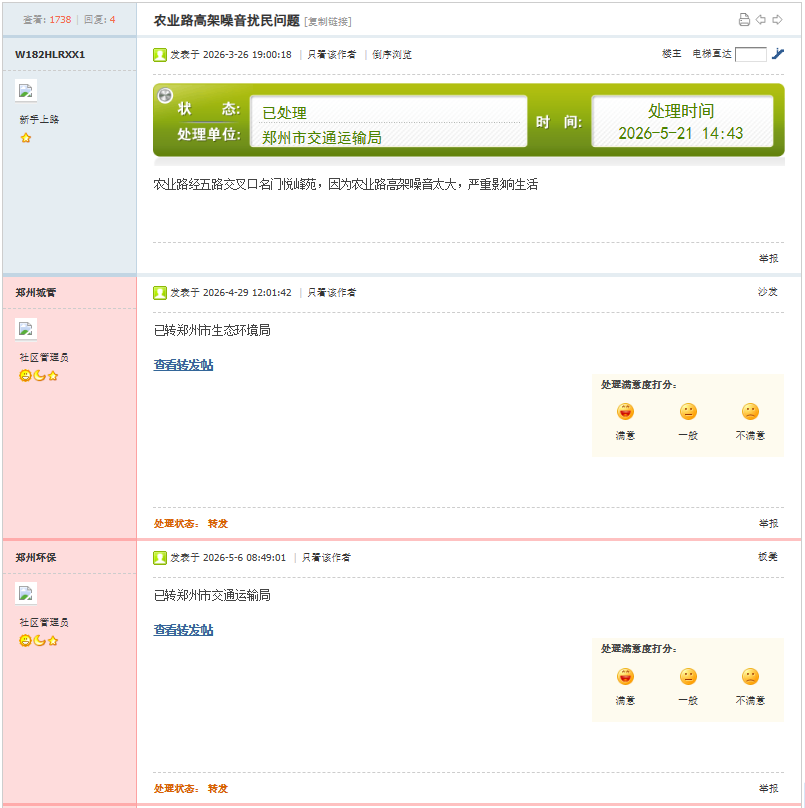Click 郑州环保 avatar image
805x808 pixels.
(x=26, y=594)
